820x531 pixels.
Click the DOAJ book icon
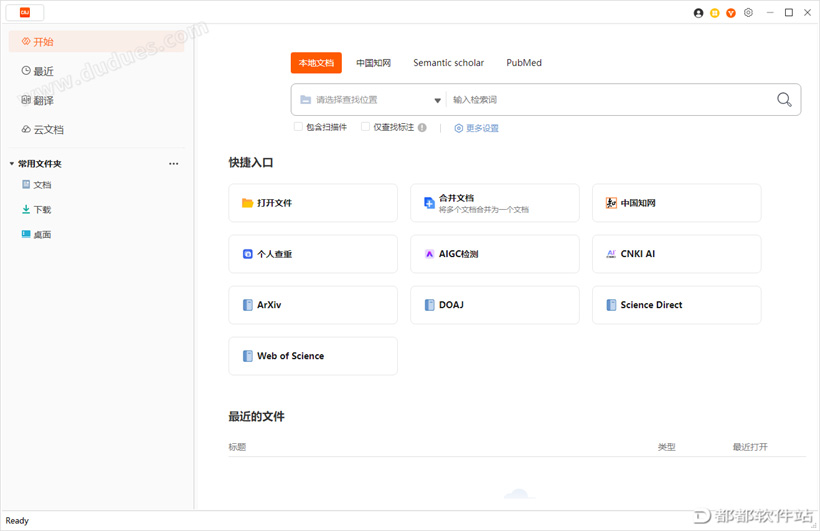tap(429, 305)
